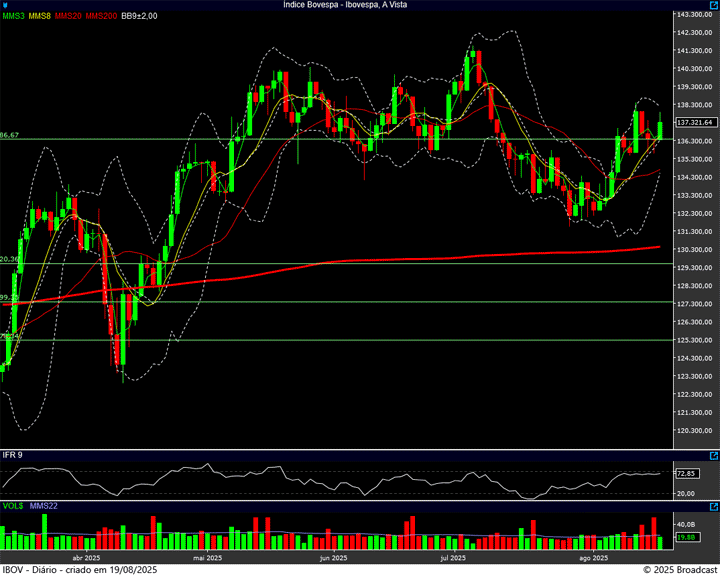Click the 143.300,00 price axis label

pyautogui.click(x=694, y=15)
